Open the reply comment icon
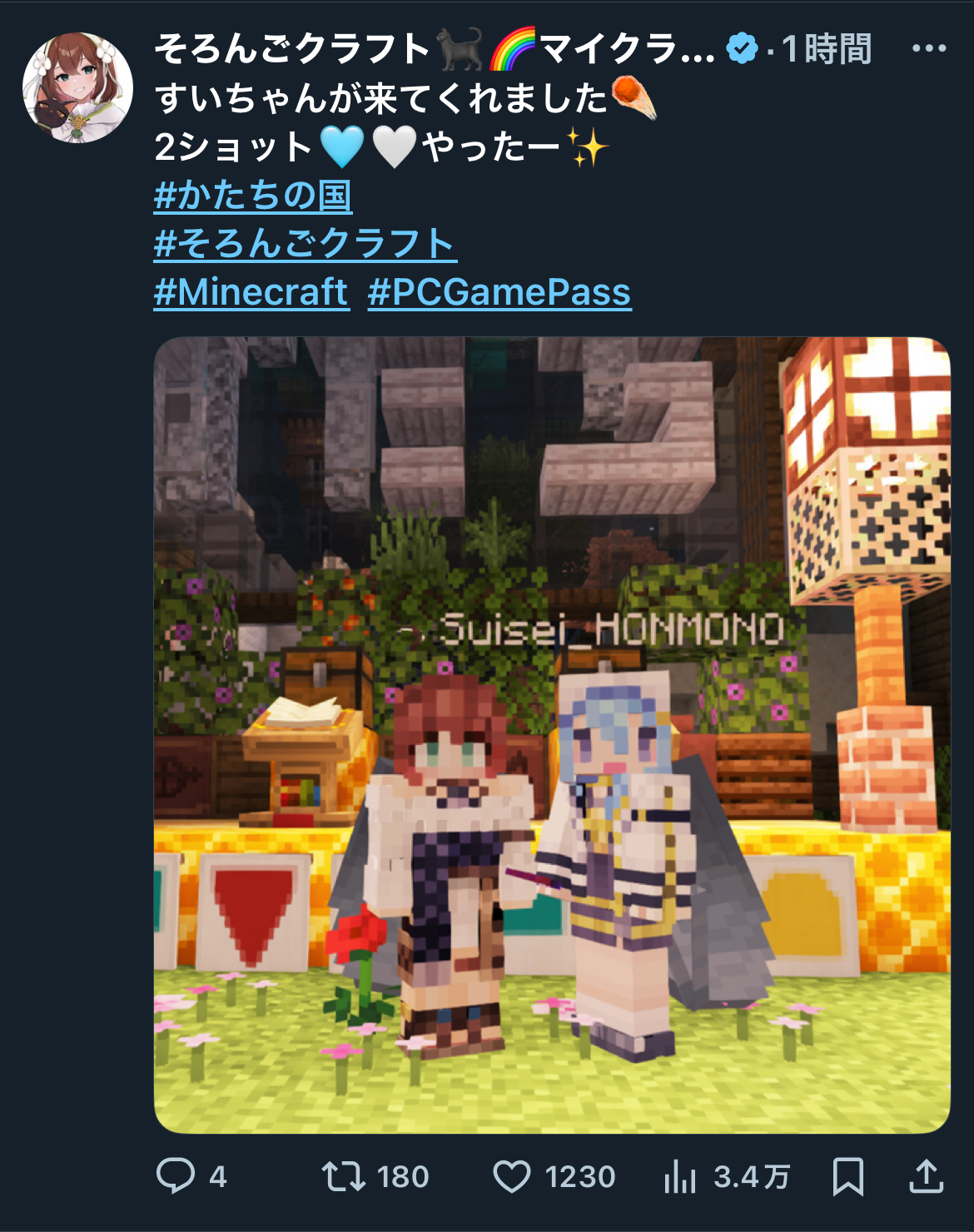This screenshot has height=1232, width=974. pos(175,1176)
